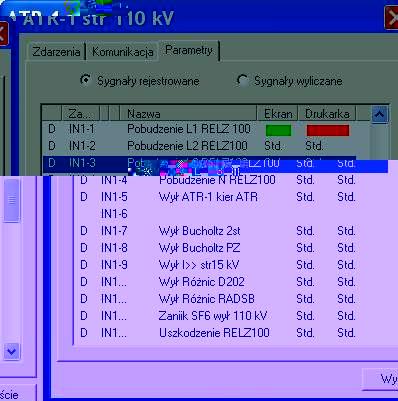Select row Pobudzenie L1 RELZ 100
The height and width of the screenshot is (401, 398).
[199, 129]
